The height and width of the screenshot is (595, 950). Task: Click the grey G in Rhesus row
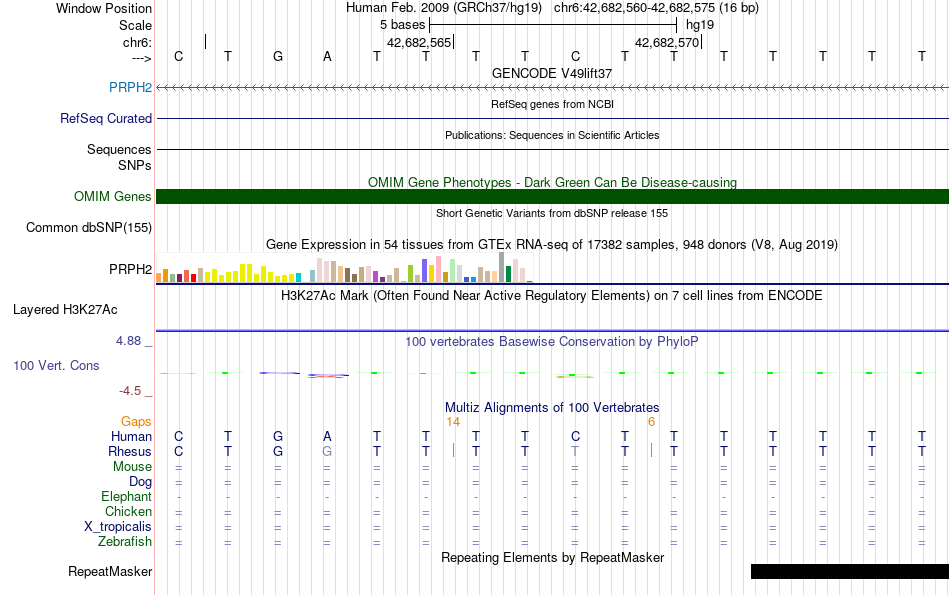pyautogui.click(x=327, y=451)
